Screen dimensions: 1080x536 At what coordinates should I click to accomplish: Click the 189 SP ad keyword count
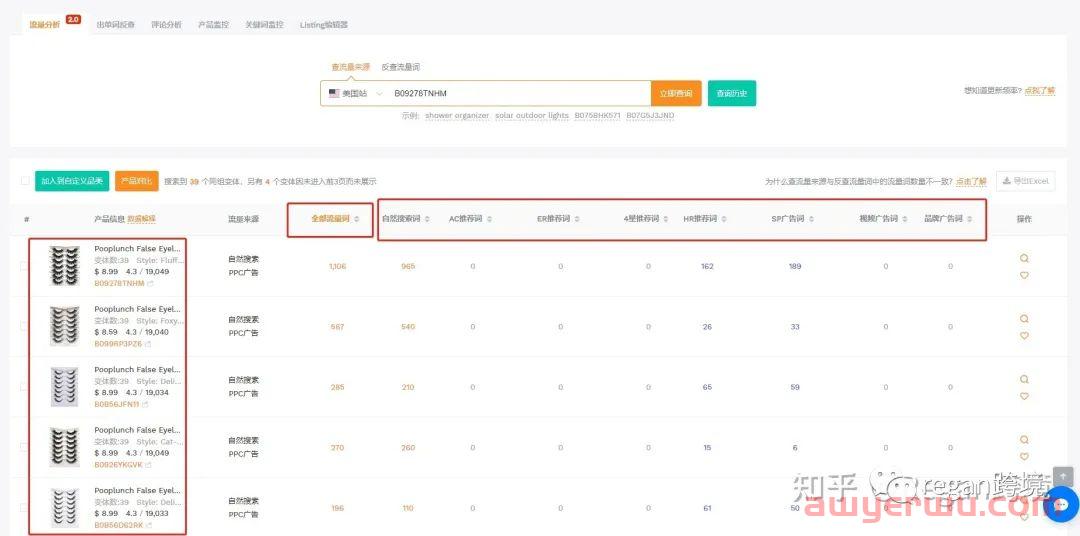(x=795, y=266)
